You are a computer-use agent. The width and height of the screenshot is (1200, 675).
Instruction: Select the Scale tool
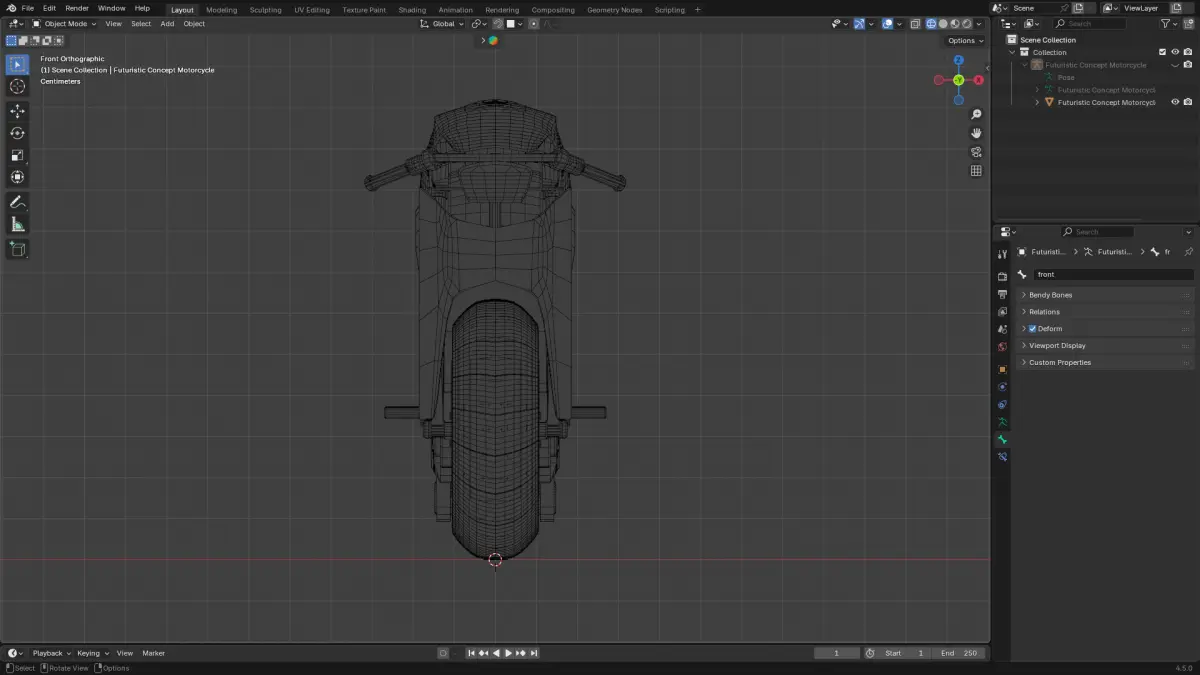(17, 155)
